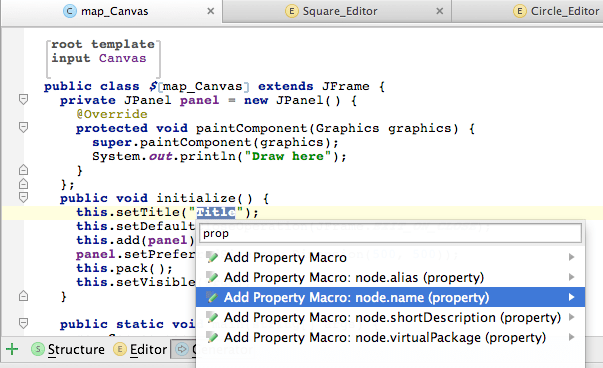Viewport: 603px width, 368px height.
Task: Choose Add Property Macro: node.name (property)
Action: [x=390, y=297]
